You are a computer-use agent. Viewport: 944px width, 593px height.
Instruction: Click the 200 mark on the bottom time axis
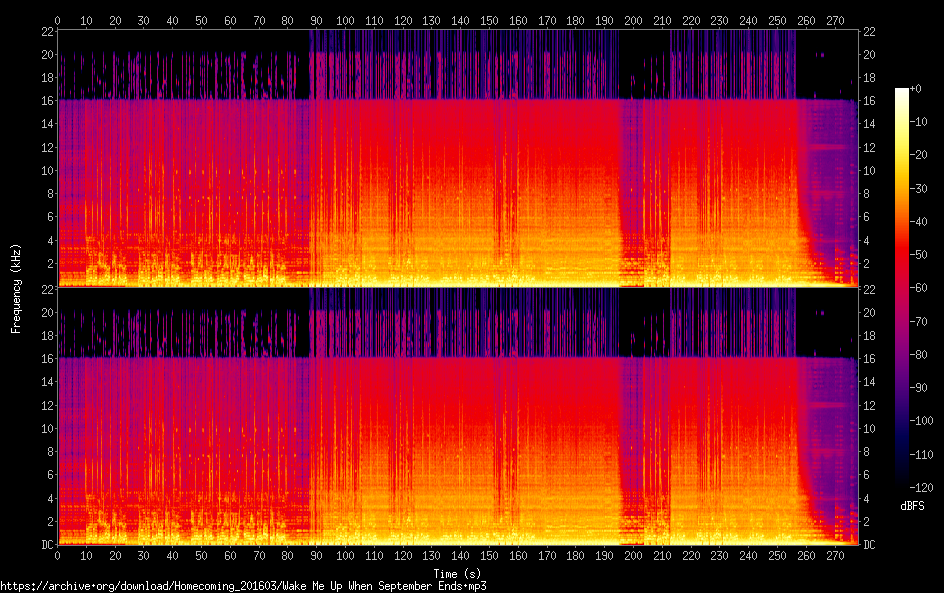coord(634,555)
